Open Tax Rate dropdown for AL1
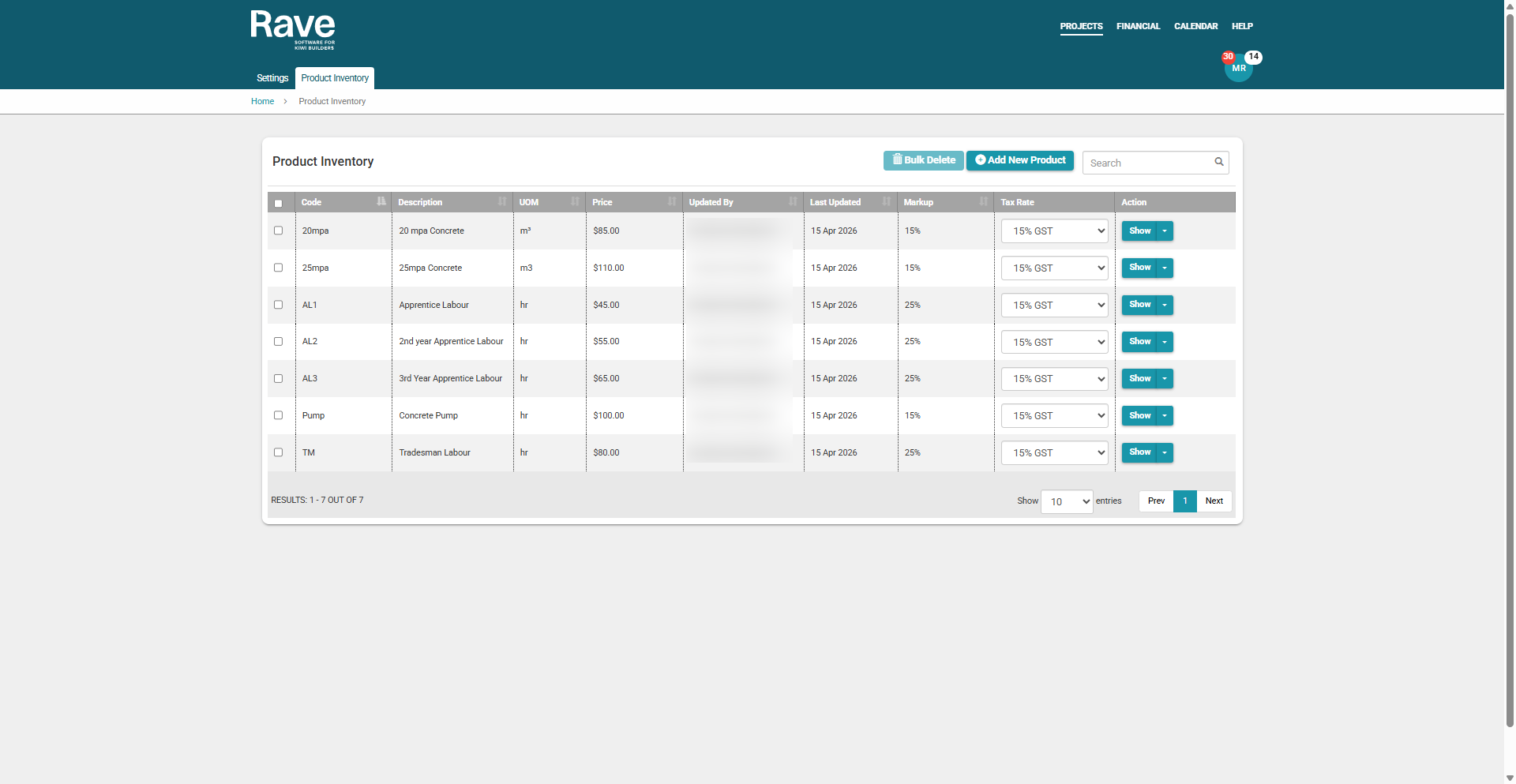The height and width of the screenshot is (784, 1516). (x=1054, y=305)
